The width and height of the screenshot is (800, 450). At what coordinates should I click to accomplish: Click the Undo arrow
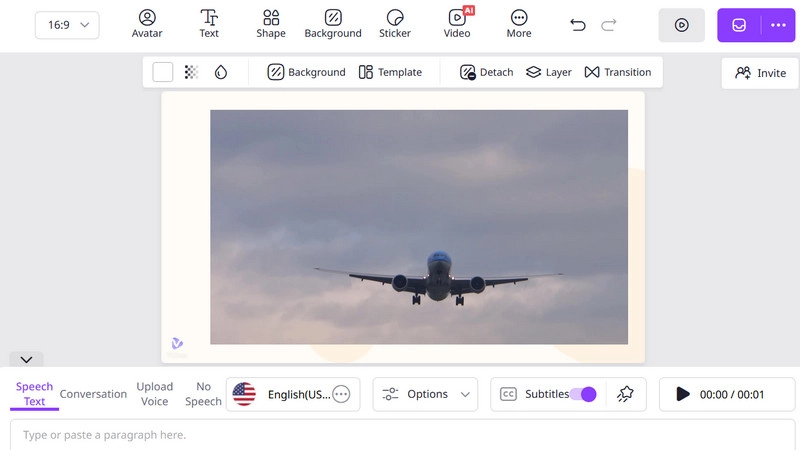[577, 25]
